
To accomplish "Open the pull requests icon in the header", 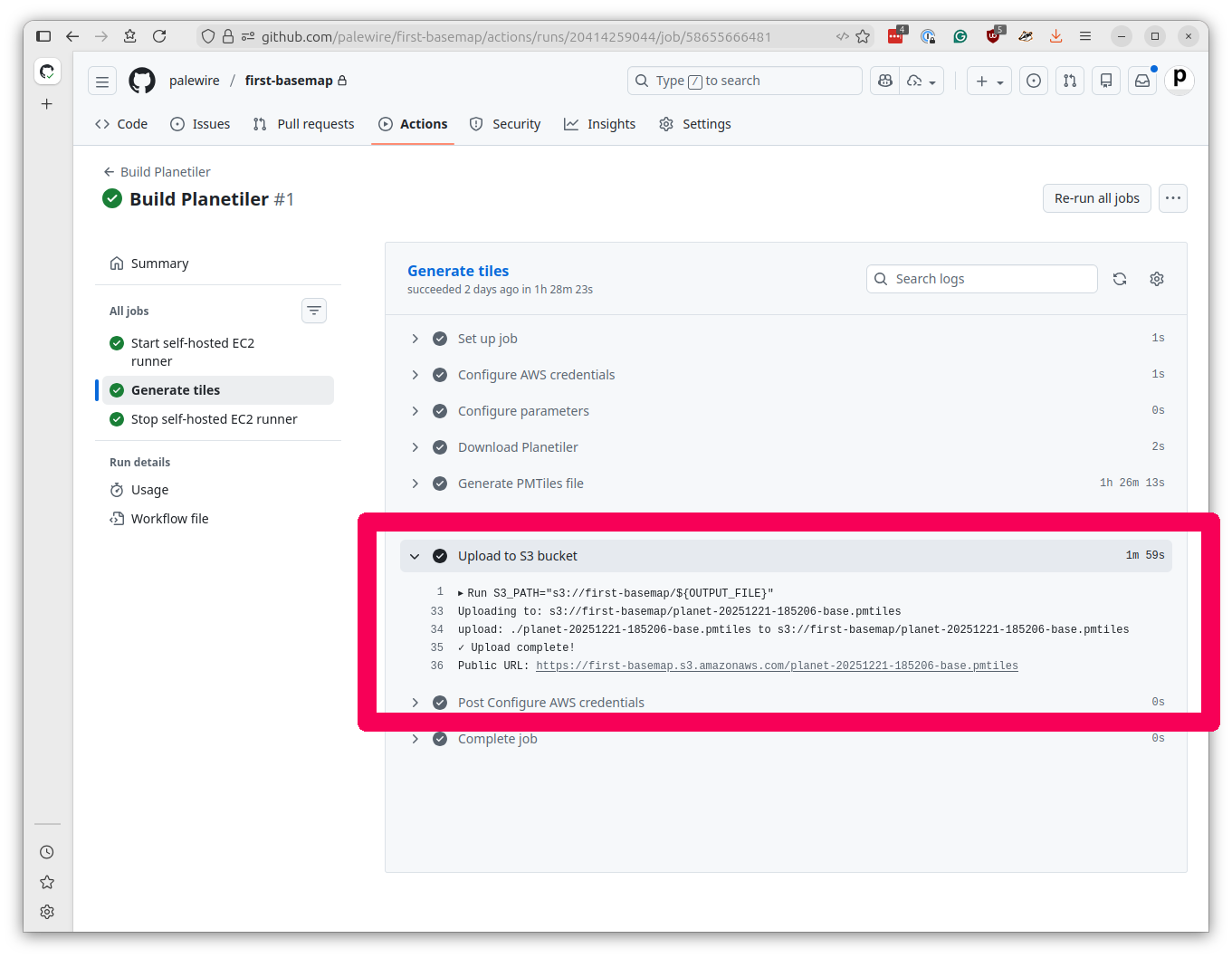I will pos(1069,81).
